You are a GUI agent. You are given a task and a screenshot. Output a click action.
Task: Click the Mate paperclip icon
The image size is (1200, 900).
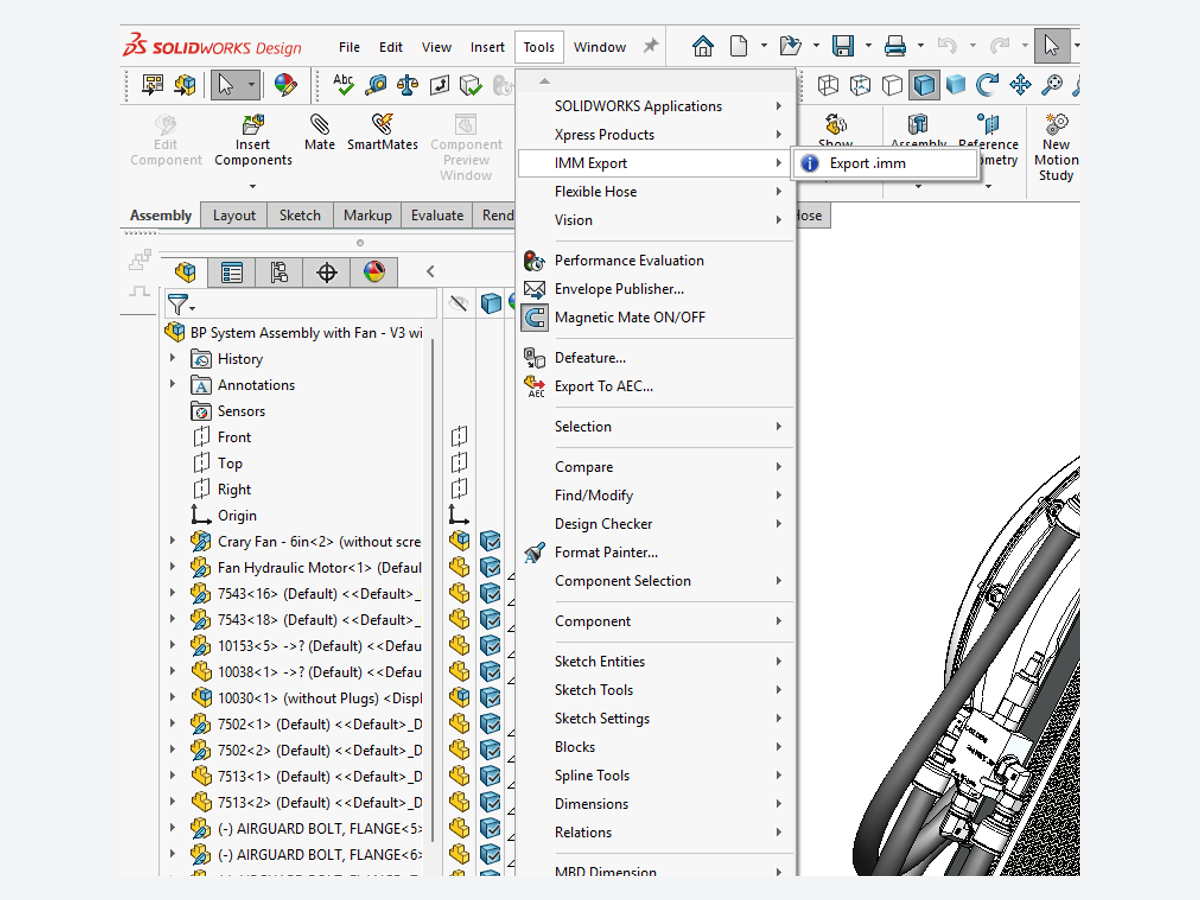pyautogui.click(x=320, y=124)
